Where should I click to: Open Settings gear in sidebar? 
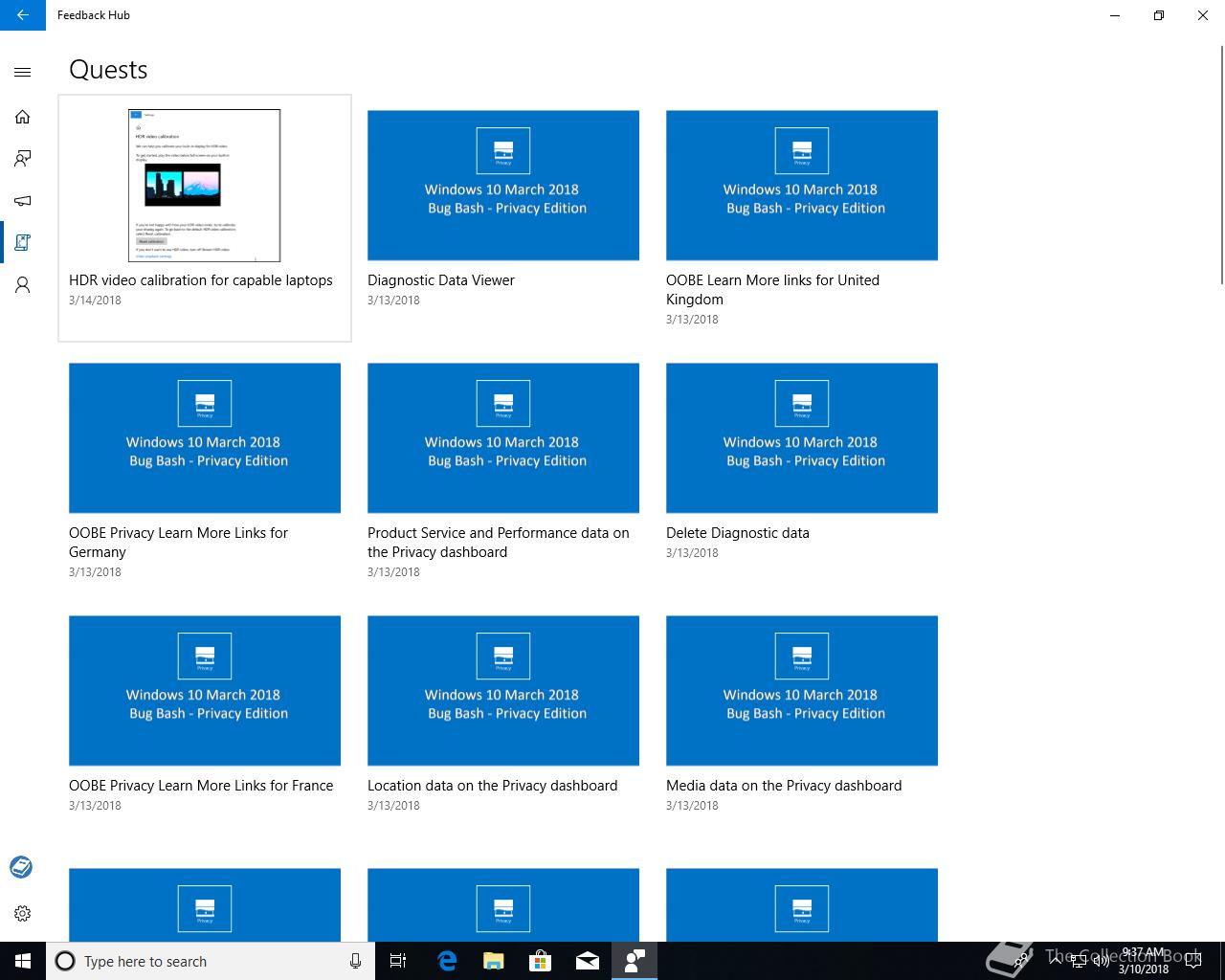(x=23, y=913)
